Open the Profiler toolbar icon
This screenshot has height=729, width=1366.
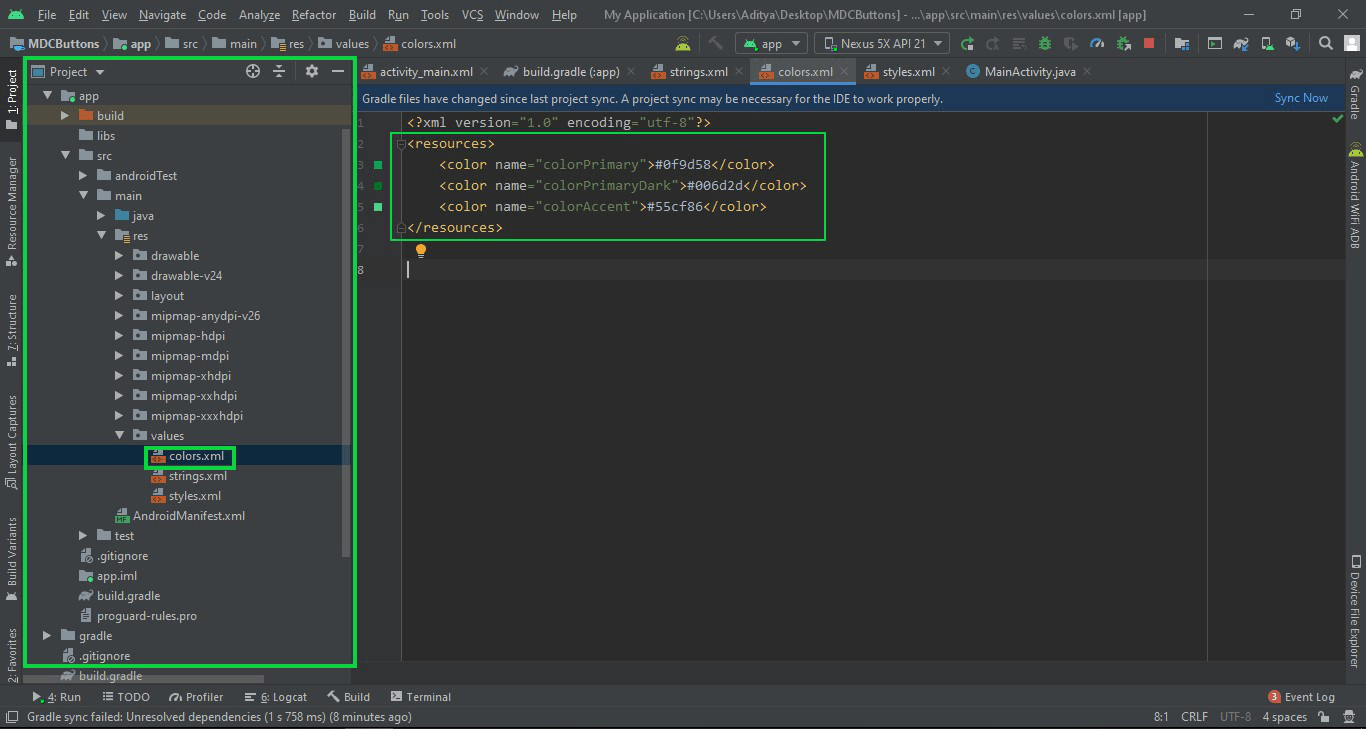pos(1096,43)
